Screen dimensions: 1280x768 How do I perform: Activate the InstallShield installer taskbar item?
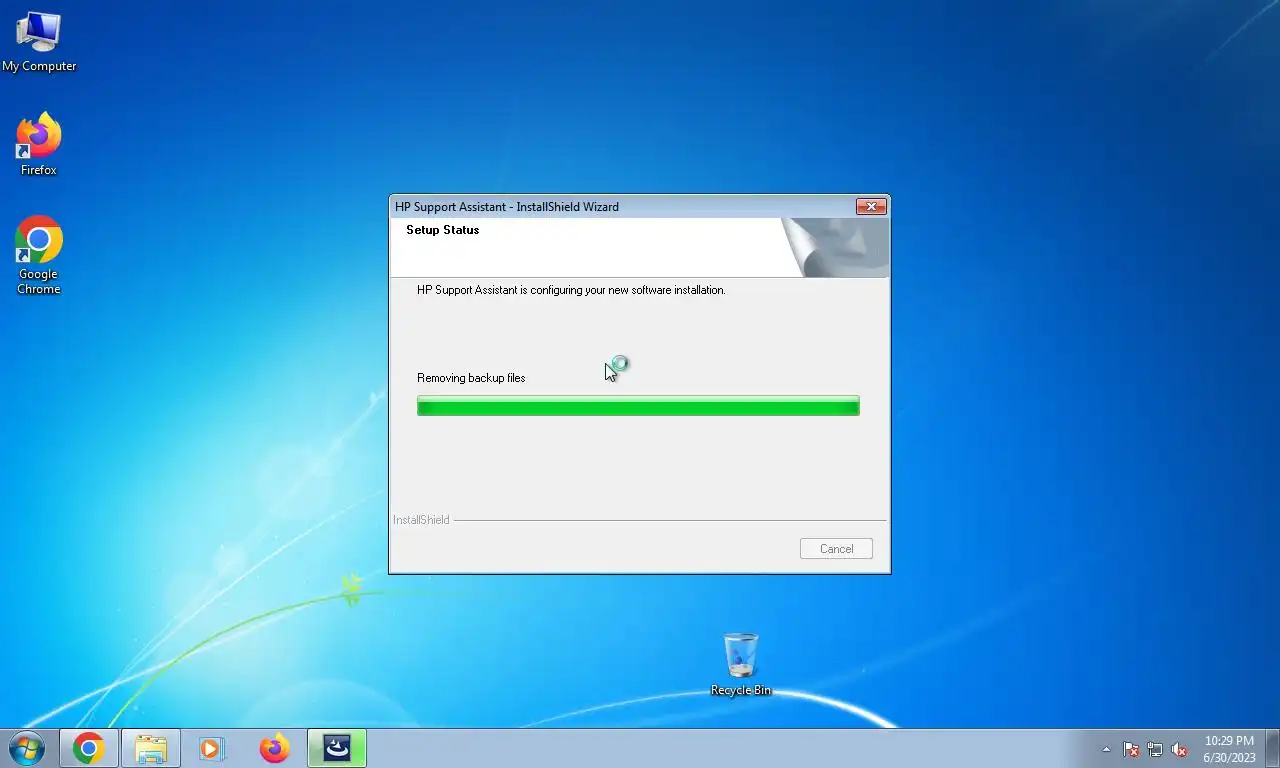click(x=337, y=748)
